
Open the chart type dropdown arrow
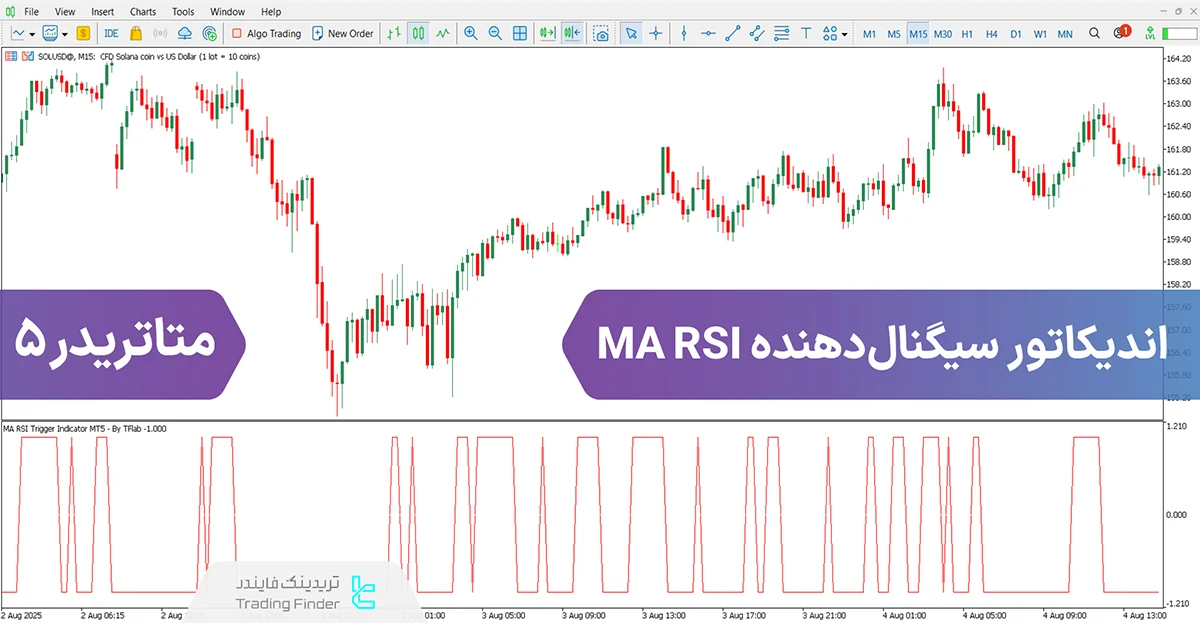[31, 33]
